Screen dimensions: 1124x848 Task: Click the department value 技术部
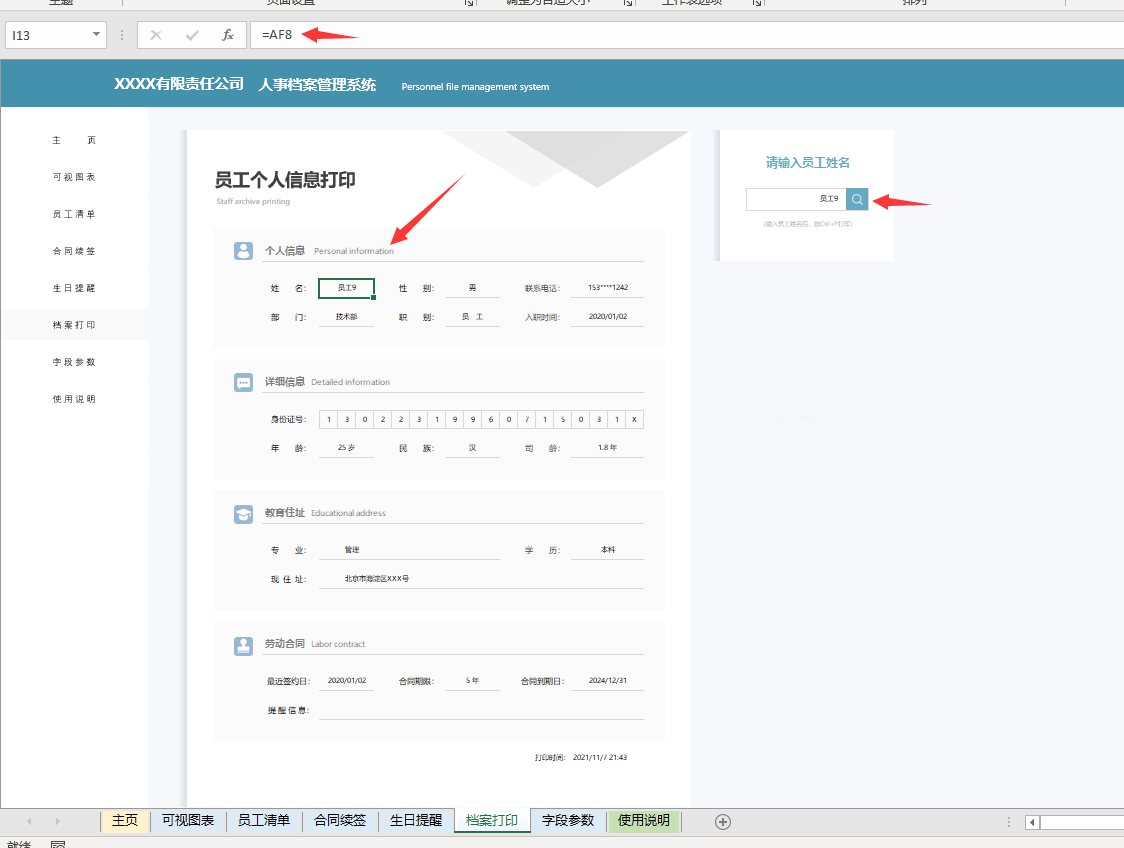(346, 316)
